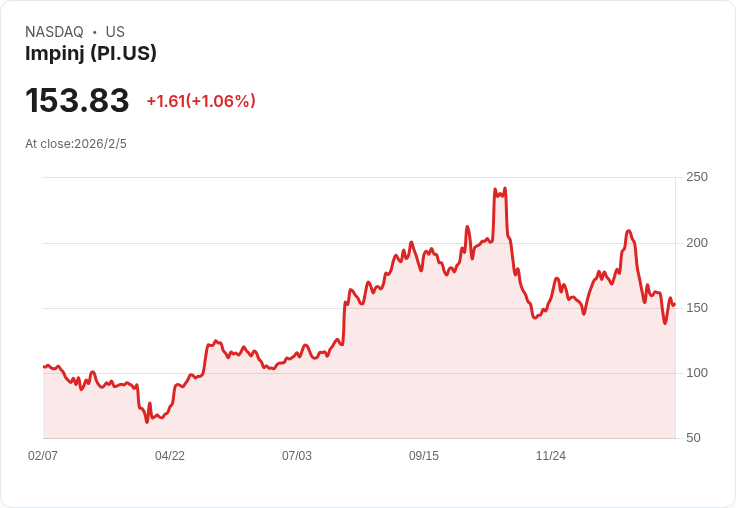
Task: Click the current price 153.83
Action: pos(77,101)
